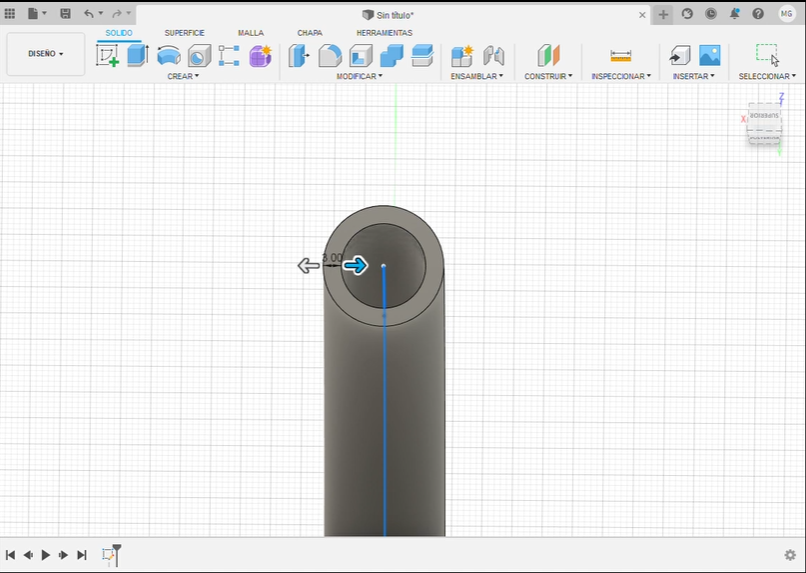Open the File menu icon
This screenshot has height=573, width=806.
point(33,14)
